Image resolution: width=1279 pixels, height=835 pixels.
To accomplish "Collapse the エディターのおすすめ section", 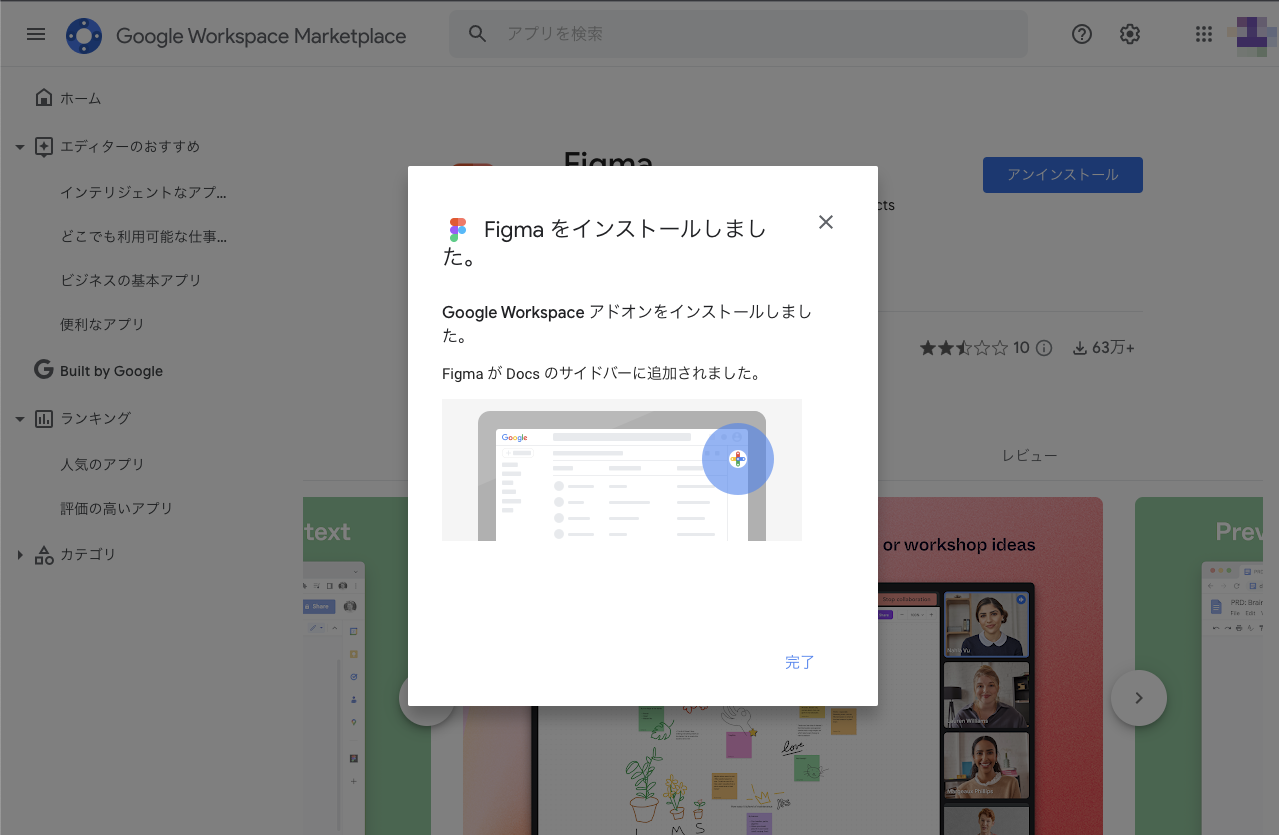I will tap(19, 146).
